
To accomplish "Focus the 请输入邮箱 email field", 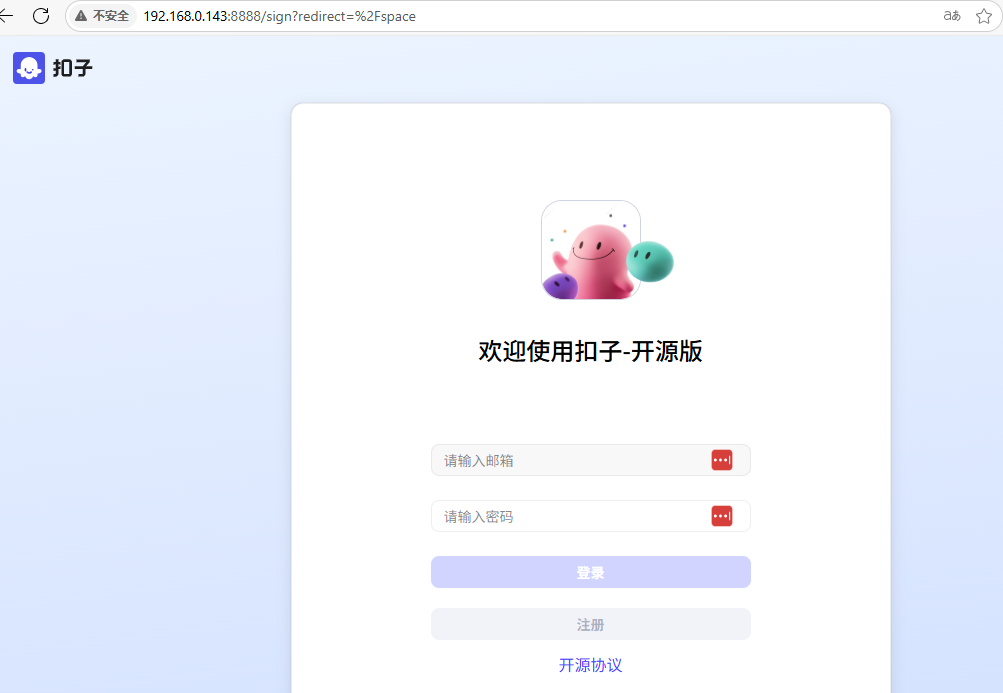I will click(590, 460).
